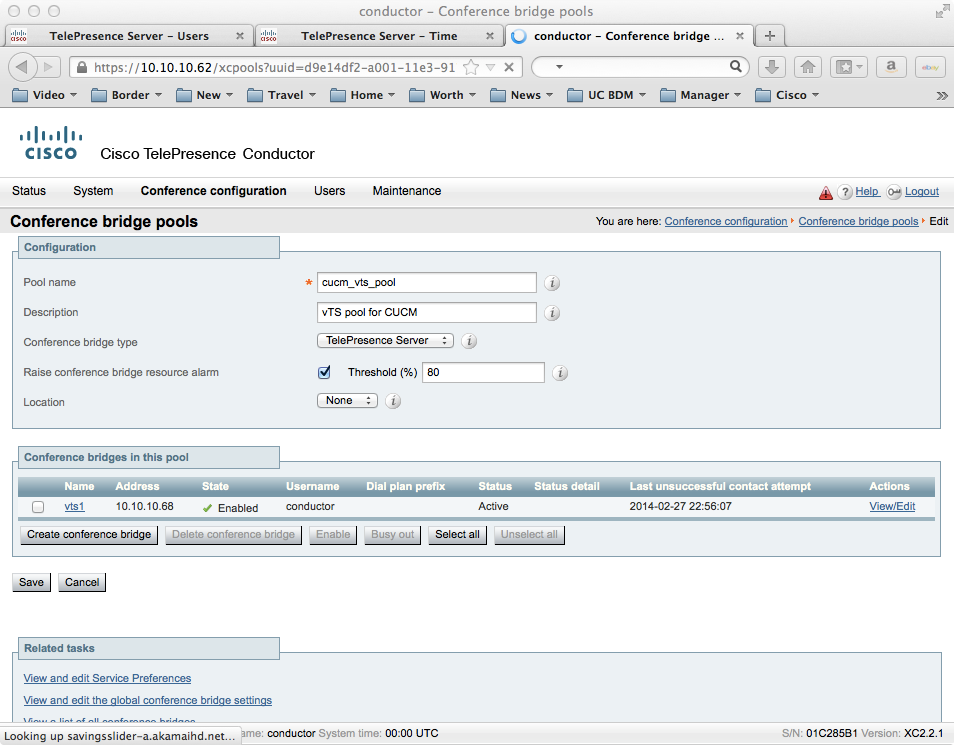
Task: Click the browser URL address field
Action: click(274, 68)
